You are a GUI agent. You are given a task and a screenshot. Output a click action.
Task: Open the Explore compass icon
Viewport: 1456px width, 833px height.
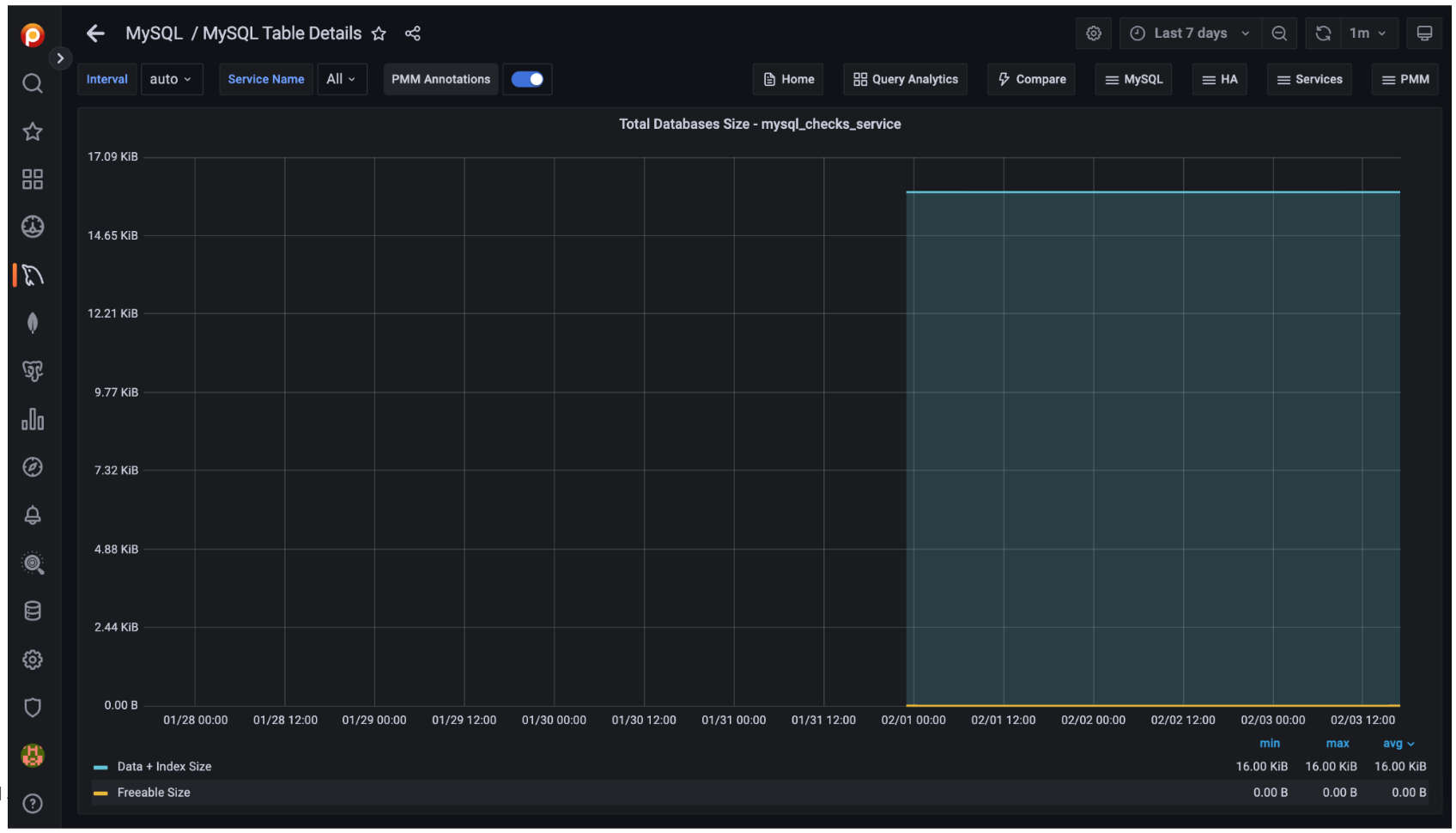(33, 467)
